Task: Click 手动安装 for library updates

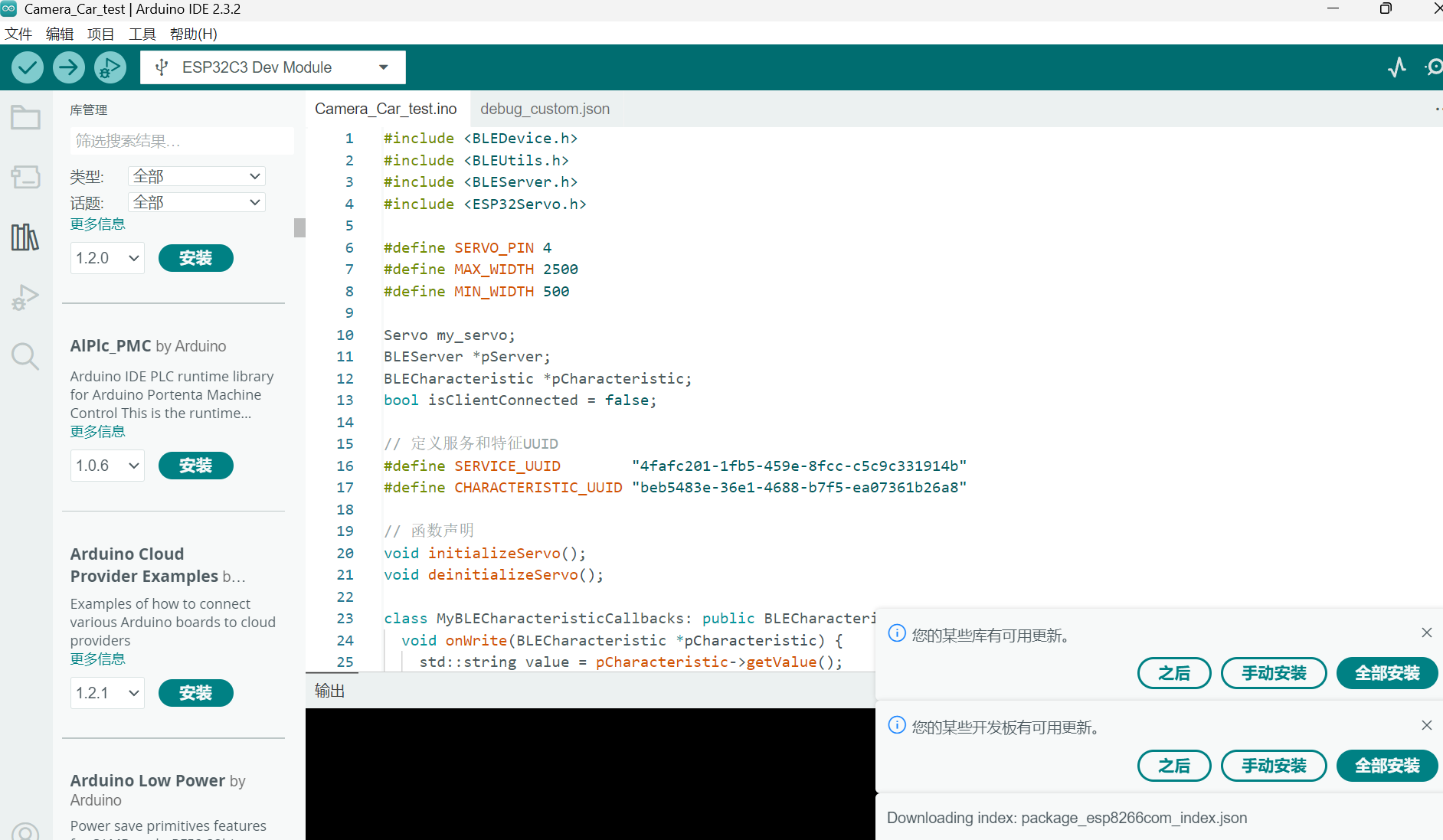Action: point(1274,673)
